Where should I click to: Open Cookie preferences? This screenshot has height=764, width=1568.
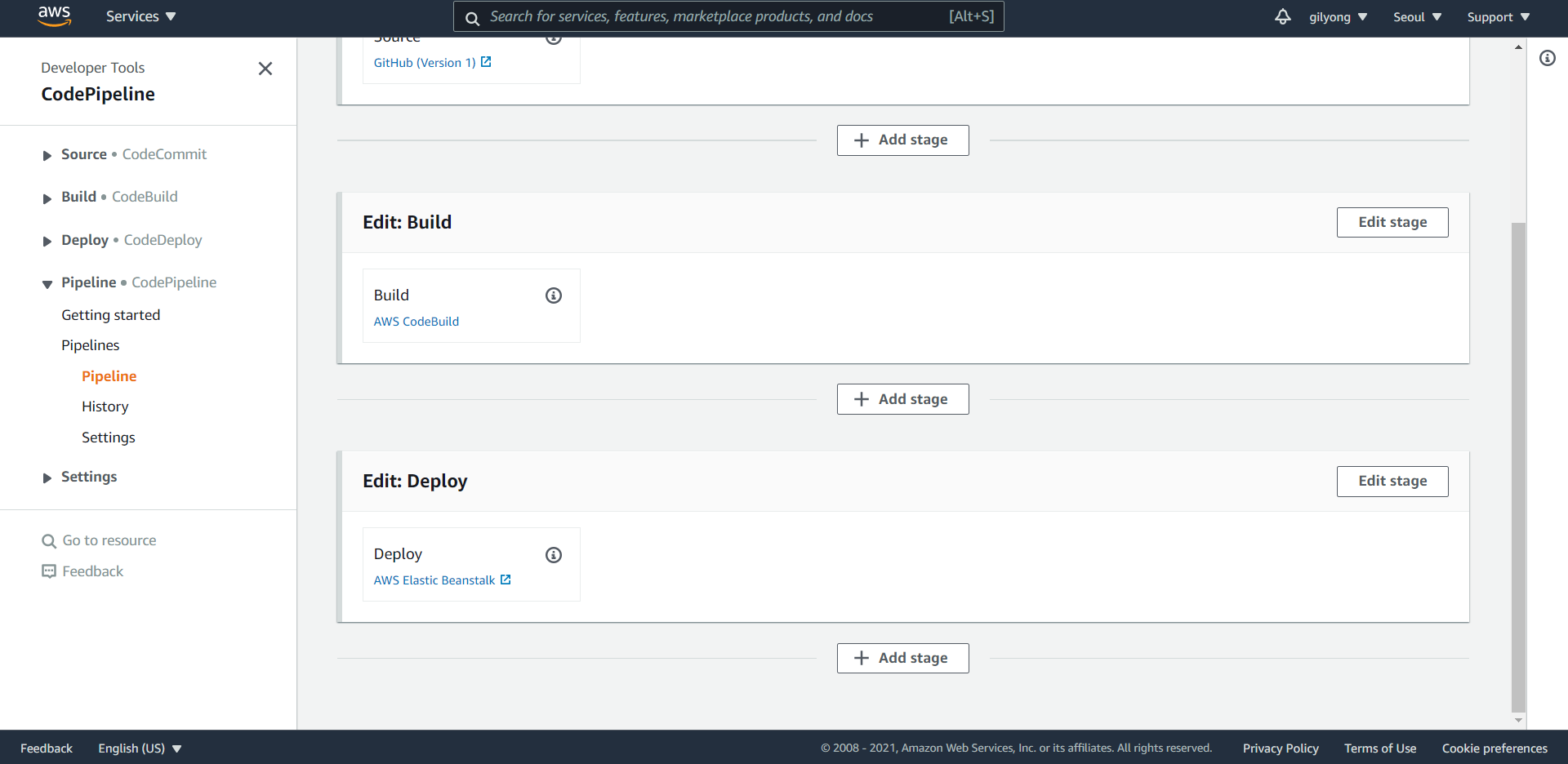pos(1494,748)
